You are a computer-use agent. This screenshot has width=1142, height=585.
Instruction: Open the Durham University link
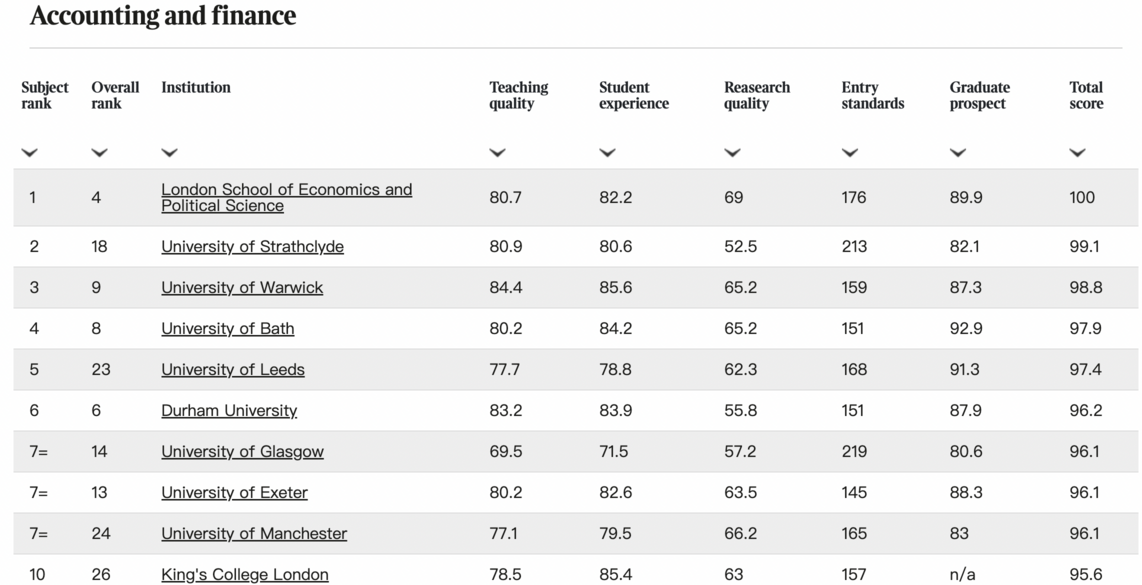click(x=229, y=411)
